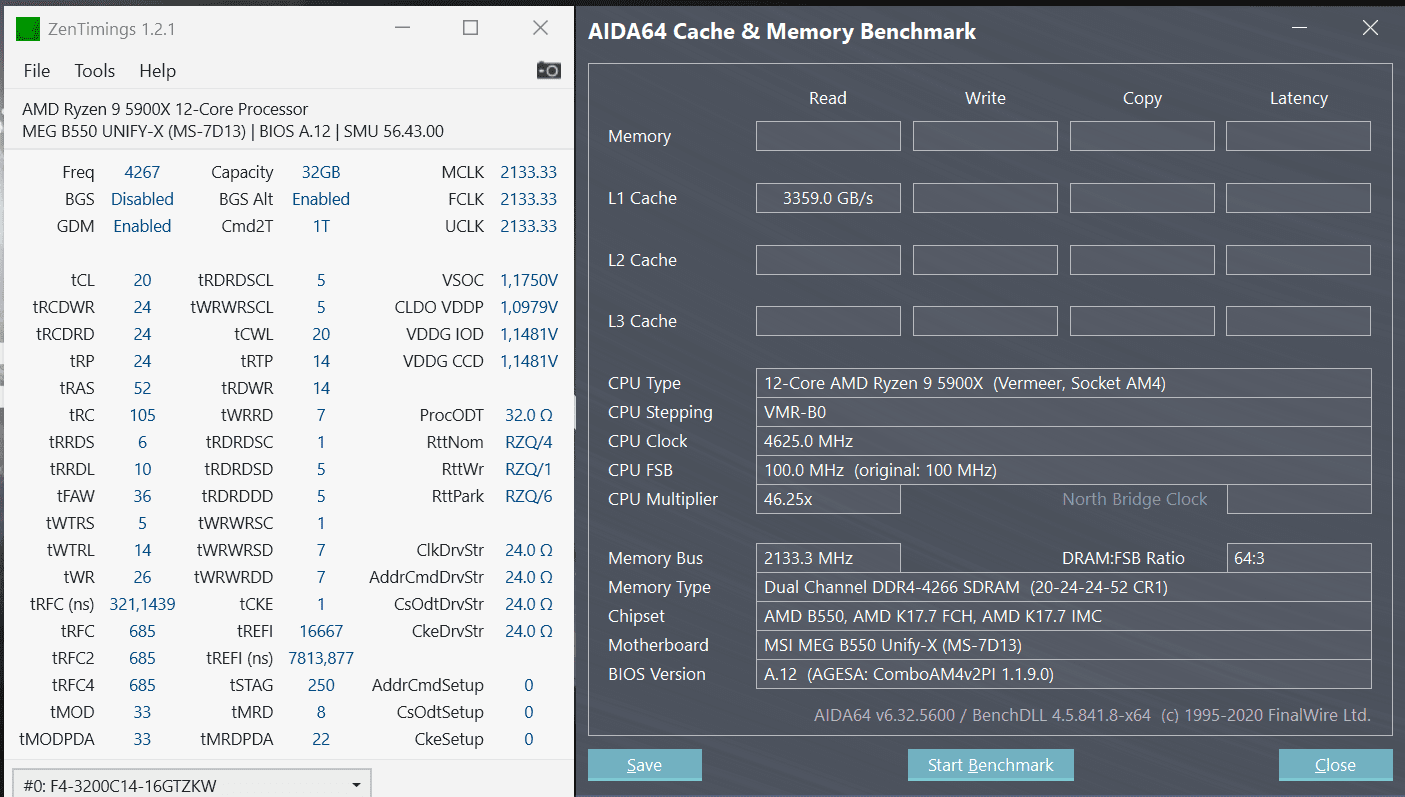Click the BGS Alt Enabled value
The height and width of the screenshot is (797, 1405).
[321, 199]
